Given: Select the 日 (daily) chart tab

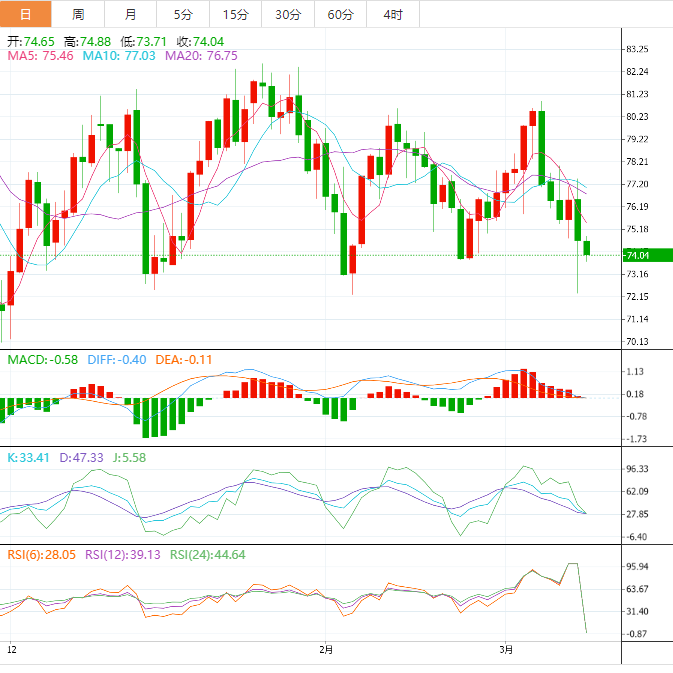Looking at the screenshot, I should pyautogui.click(x=26, y=14).
